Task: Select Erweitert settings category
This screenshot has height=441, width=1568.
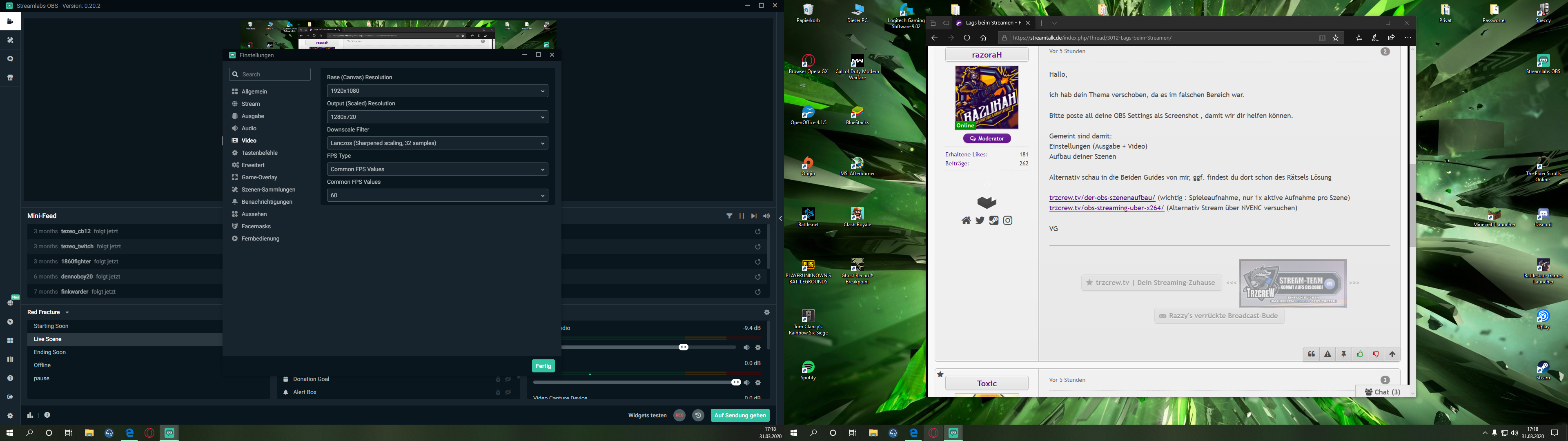Action: pyautogui.click(x=253, y=165)
